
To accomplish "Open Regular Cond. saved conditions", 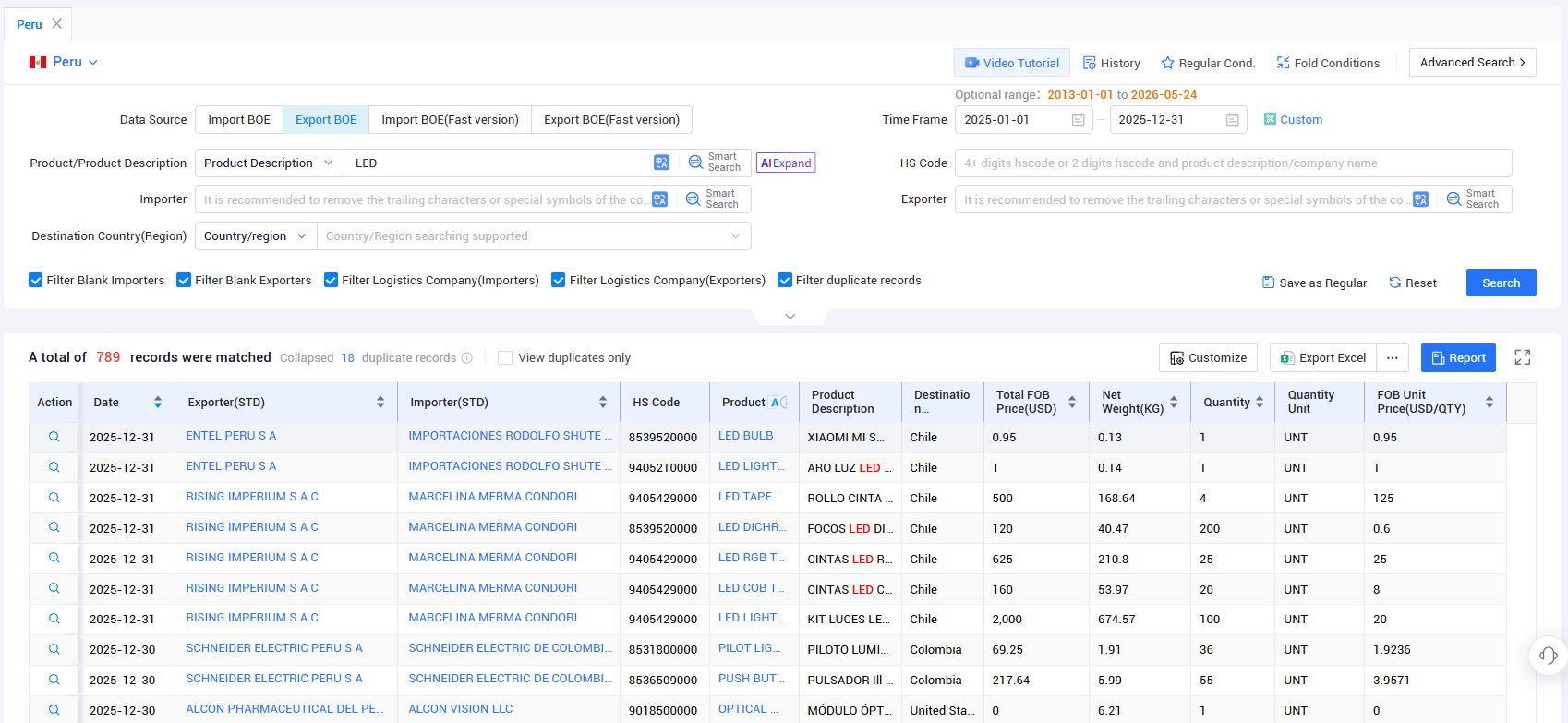I will click(1208, 63).
